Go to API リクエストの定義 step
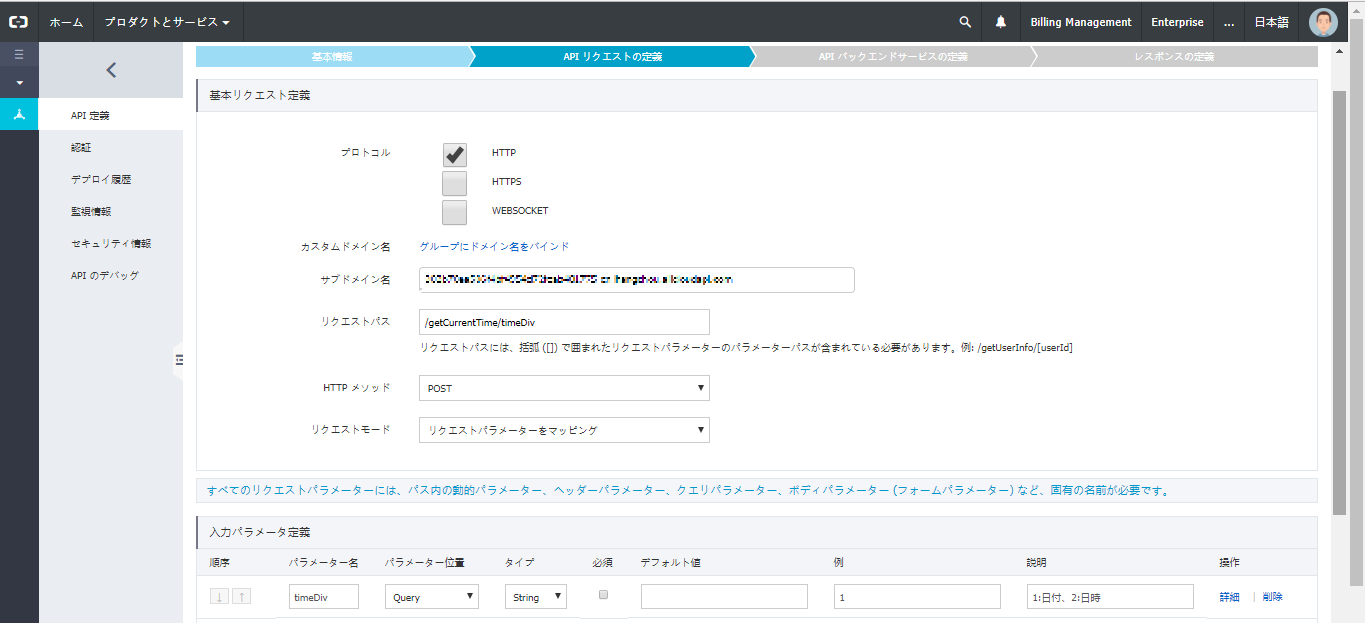The image size is (1365, 623). coord(612,57)
